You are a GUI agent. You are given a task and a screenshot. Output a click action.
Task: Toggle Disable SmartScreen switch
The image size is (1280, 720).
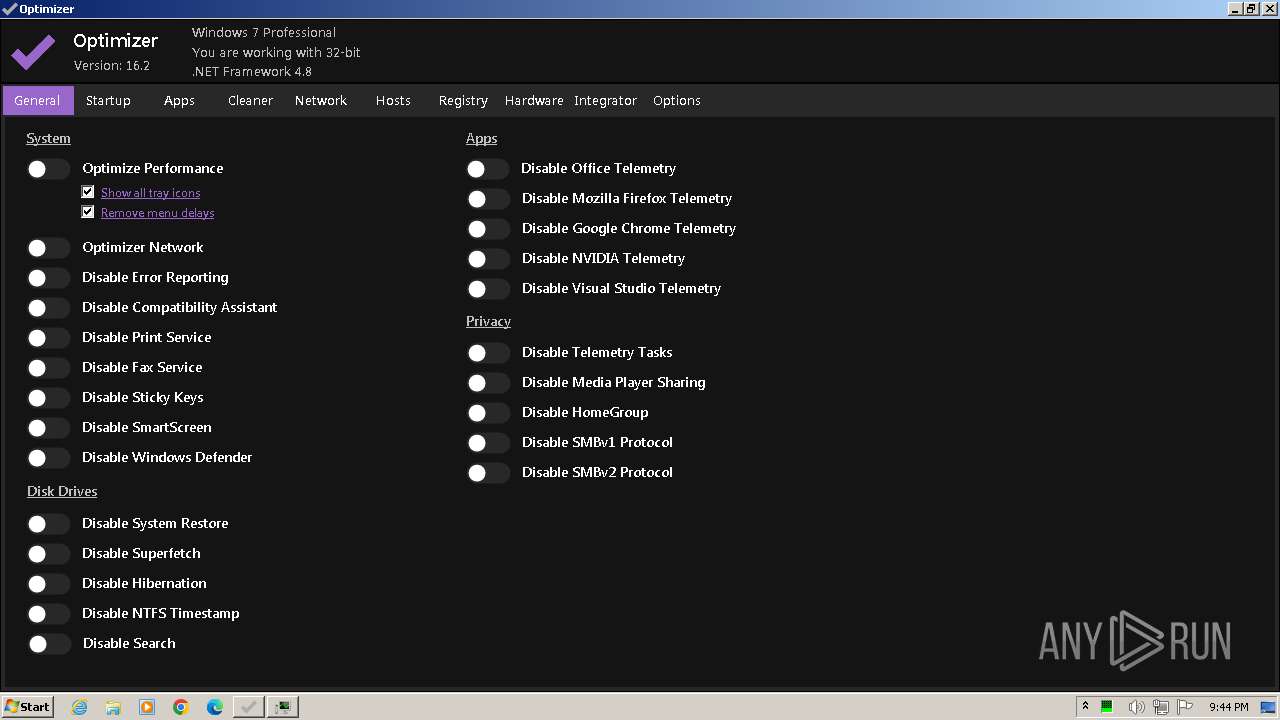(48, 428)
